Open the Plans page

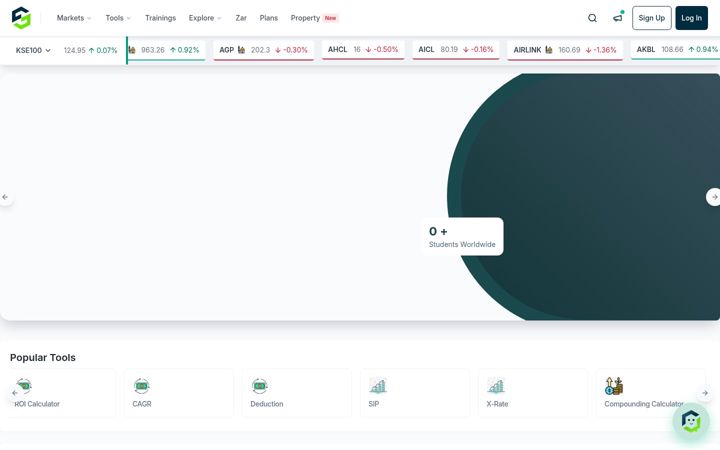(269, 18)
